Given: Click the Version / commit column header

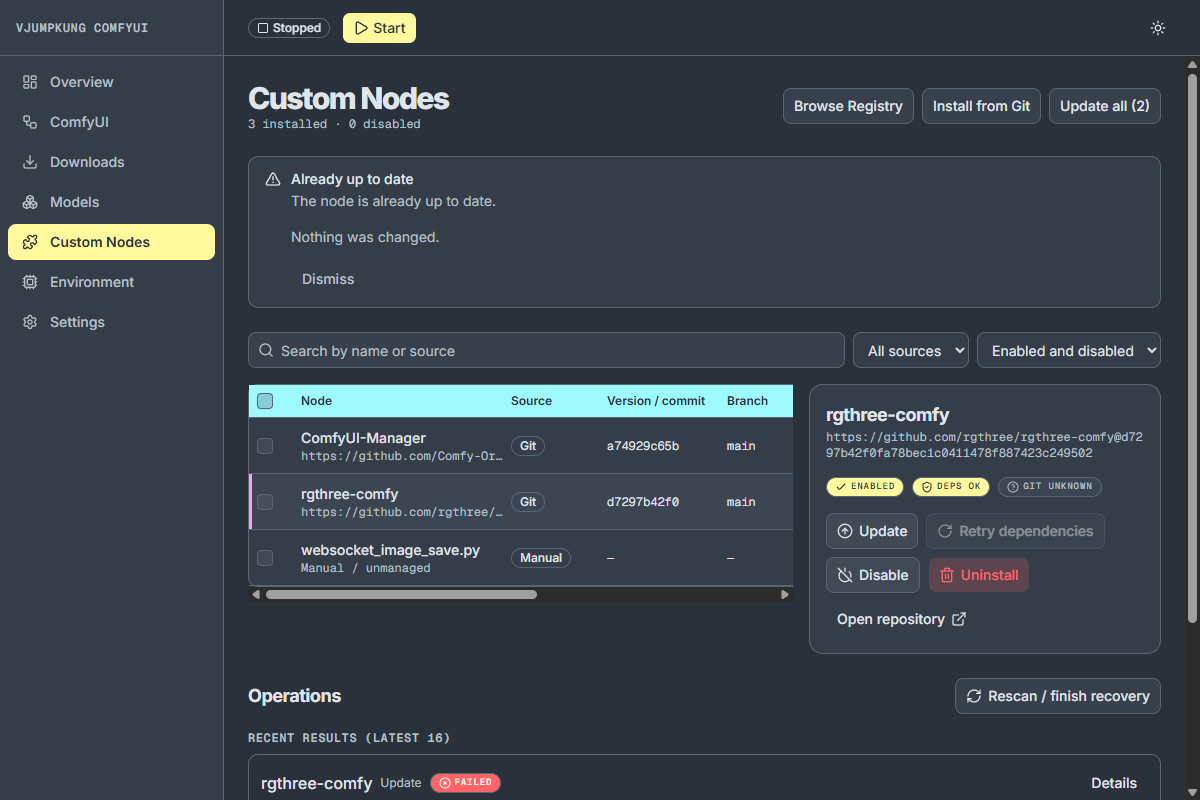Looking at the screenshot, I should coord(656,401).
